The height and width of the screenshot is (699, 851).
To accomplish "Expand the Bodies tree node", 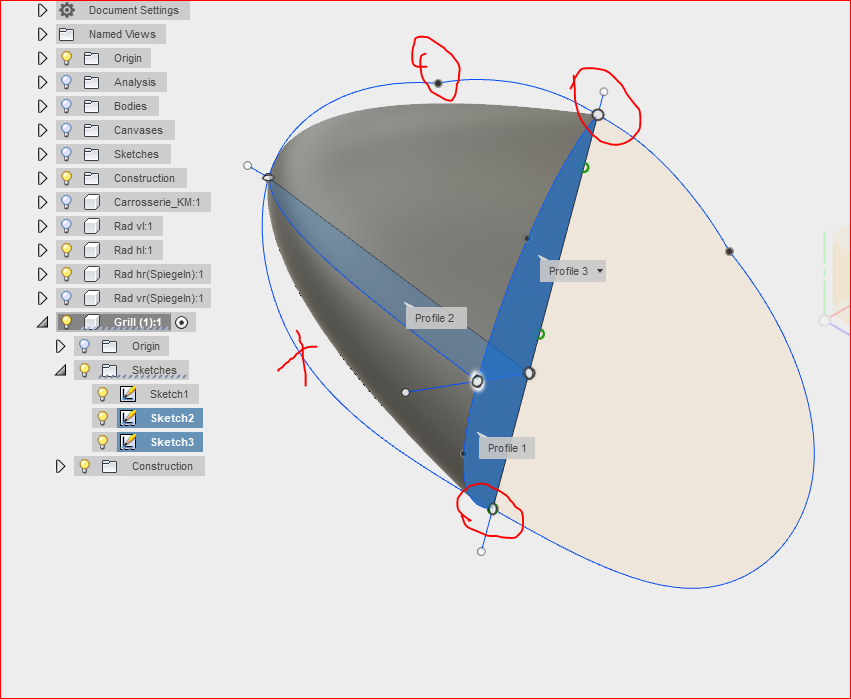I will [42, 105].
